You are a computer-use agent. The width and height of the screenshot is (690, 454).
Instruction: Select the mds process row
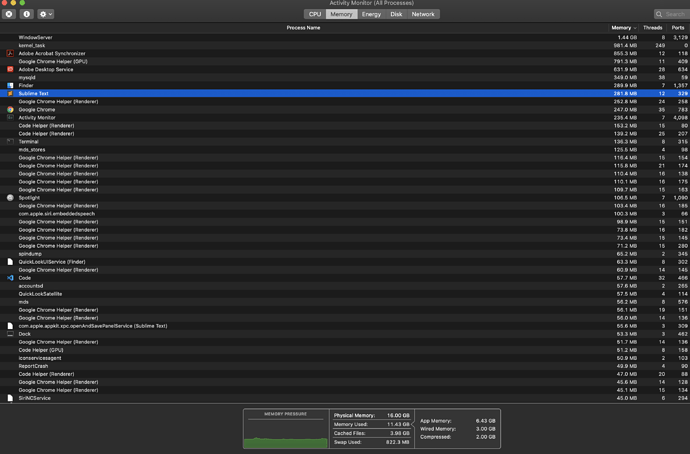coord(345,302)
